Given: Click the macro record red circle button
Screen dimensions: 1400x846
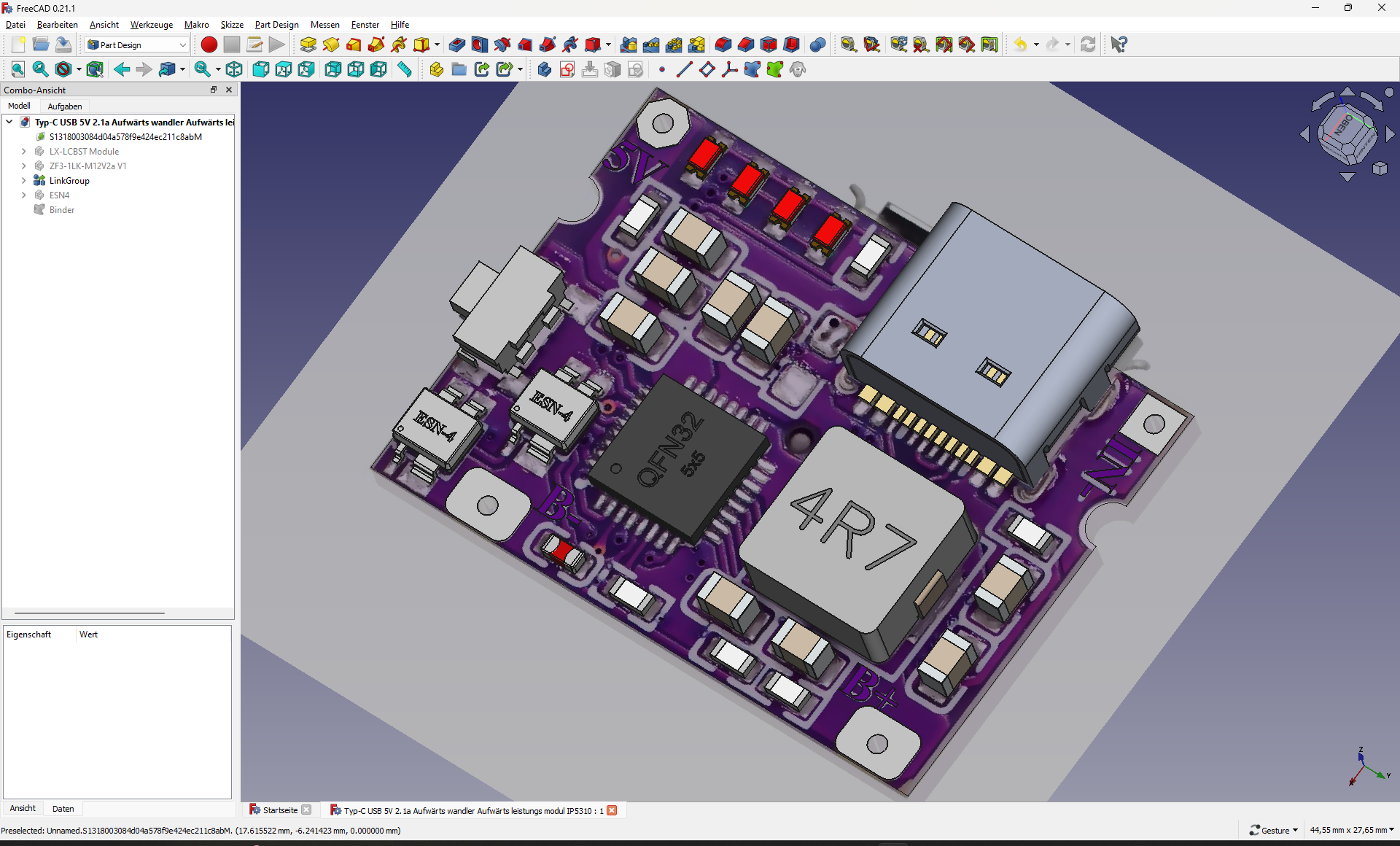Looking at the screenshot, I should click(209, 44).
